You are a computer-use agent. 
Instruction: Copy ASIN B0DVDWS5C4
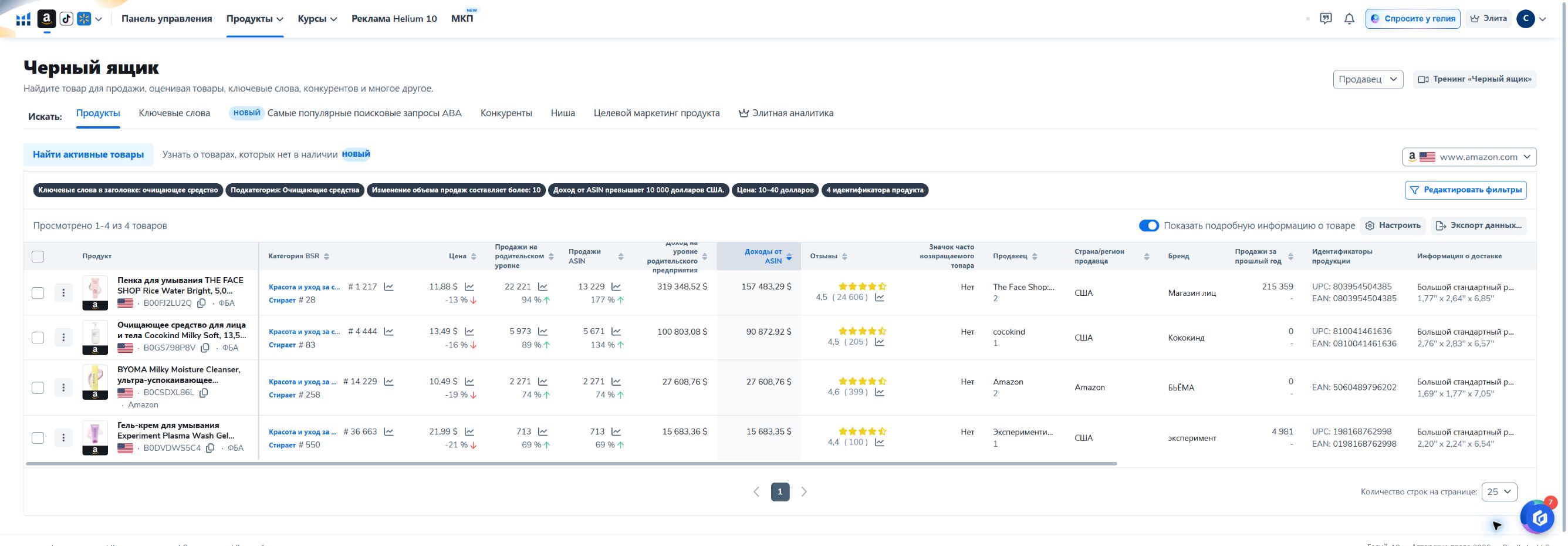pyautogui.click(x=210, y=448)
